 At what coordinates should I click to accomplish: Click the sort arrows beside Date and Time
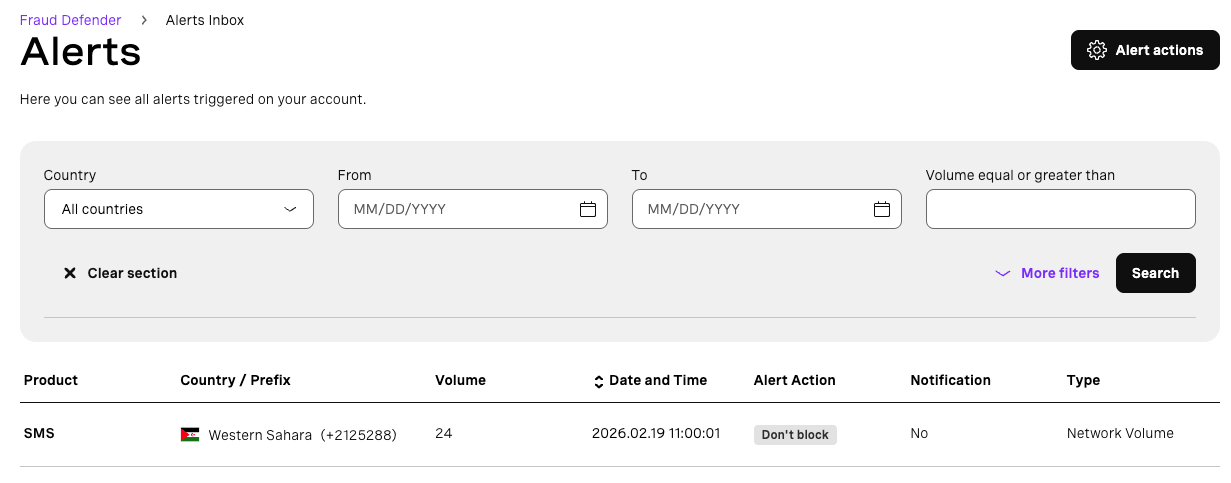[598, 381]
